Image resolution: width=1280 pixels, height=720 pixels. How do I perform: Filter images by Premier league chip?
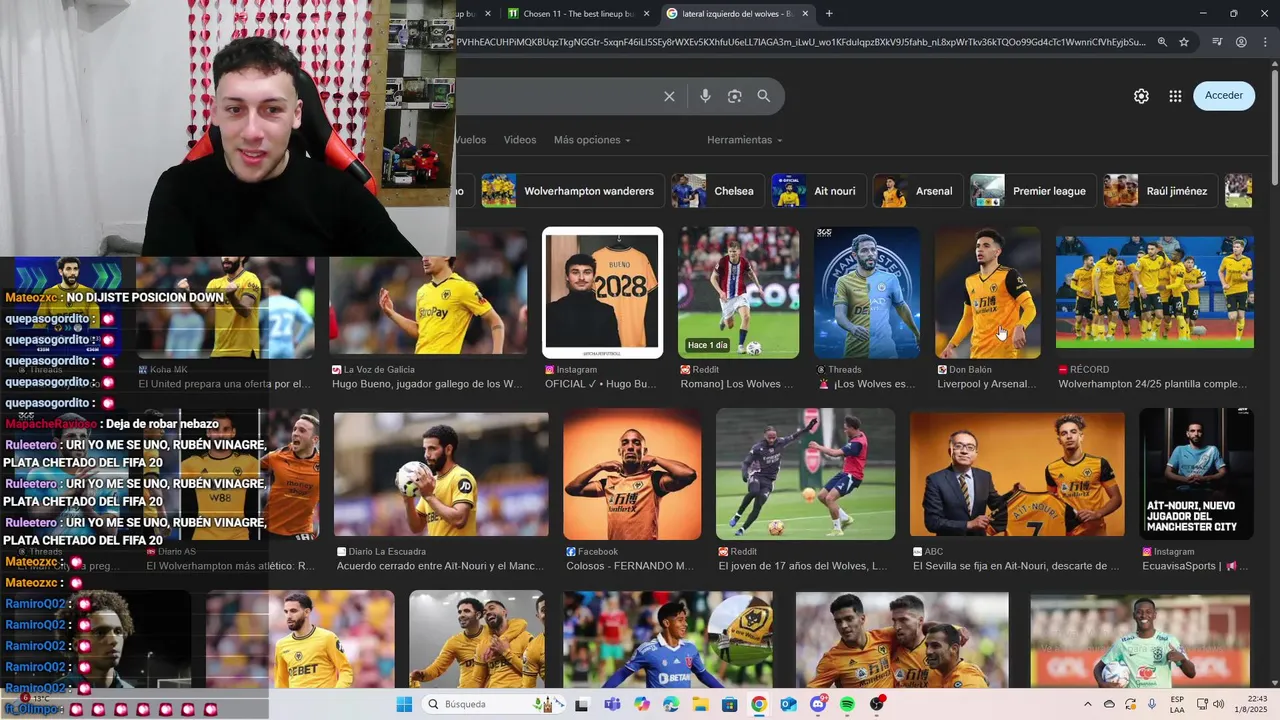(1033, 191)
